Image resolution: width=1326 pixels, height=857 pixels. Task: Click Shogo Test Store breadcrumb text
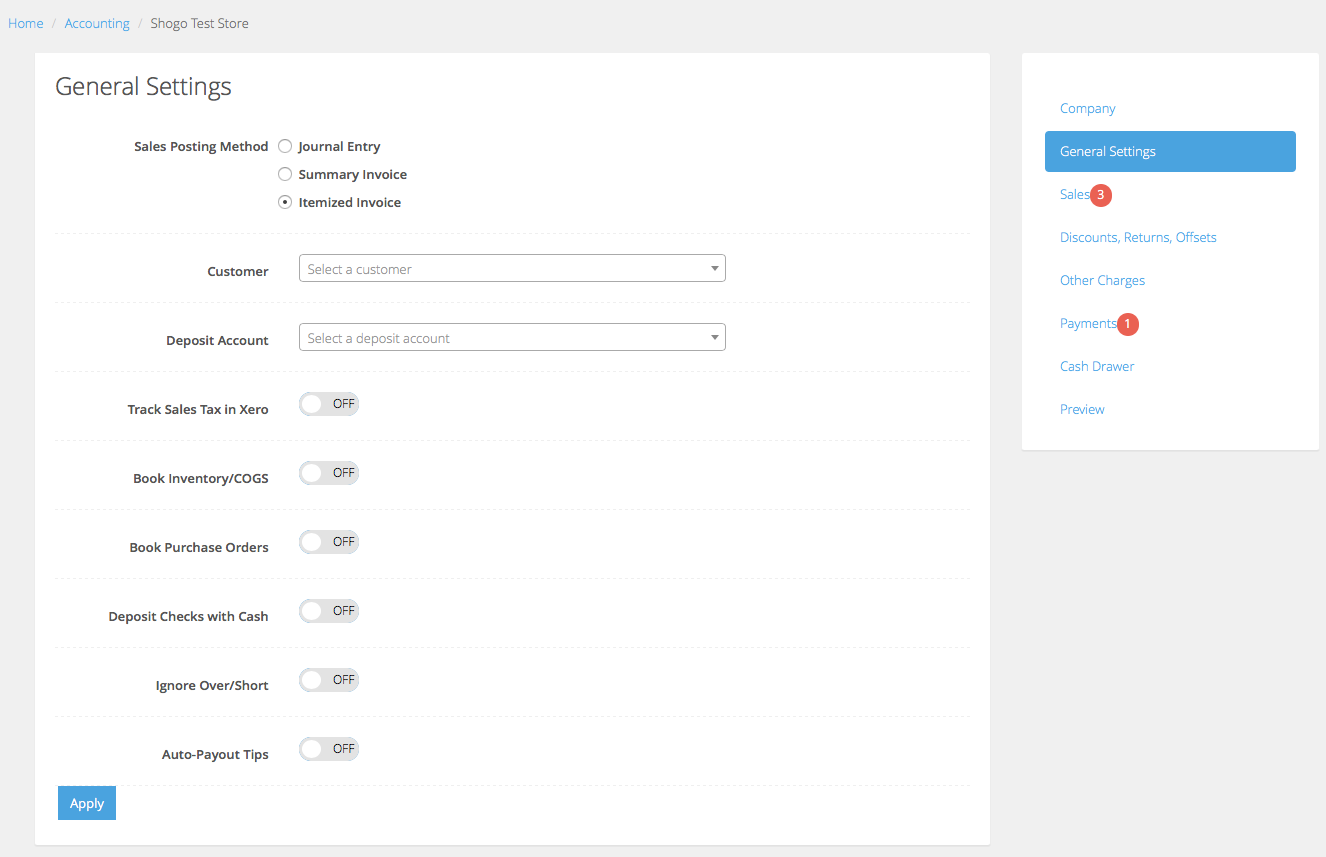(x=199, y=23)
